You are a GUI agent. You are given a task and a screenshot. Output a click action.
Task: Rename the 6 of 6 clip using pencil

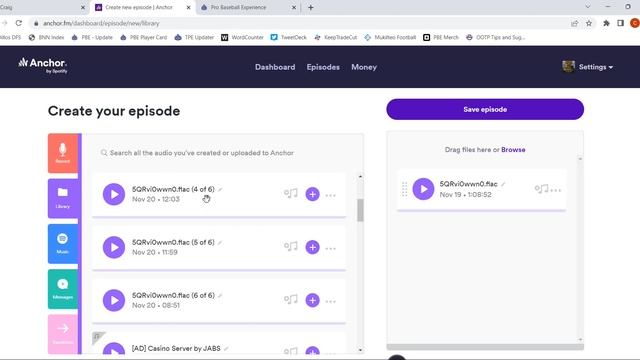220,296
